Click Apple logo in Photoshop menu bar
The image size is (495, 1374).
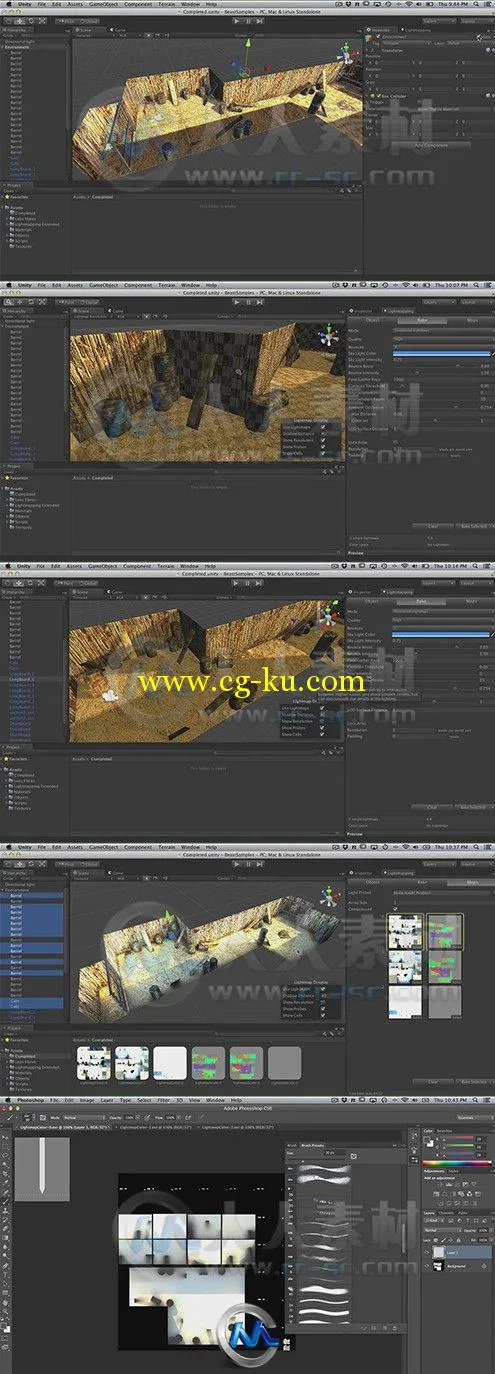8,1100
